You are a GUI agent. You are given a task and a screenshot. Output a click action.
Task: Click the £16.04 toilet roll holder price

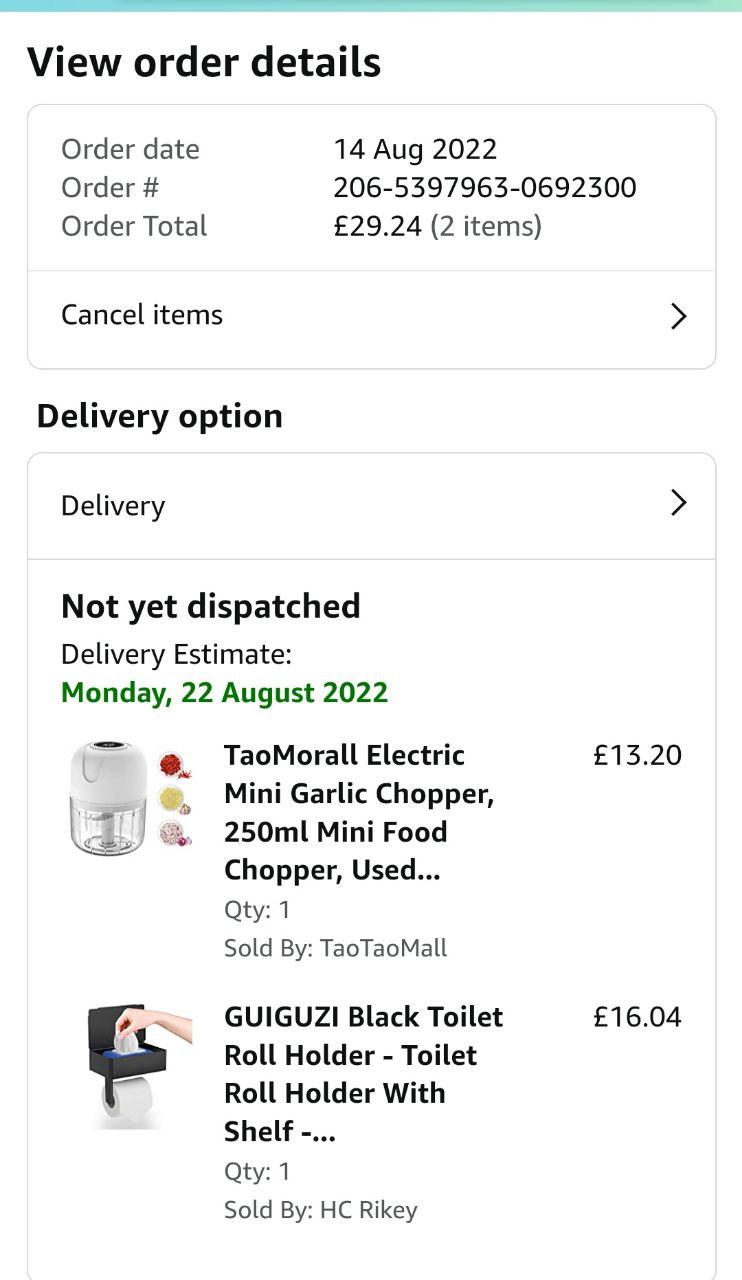(x=637, y=1017)
